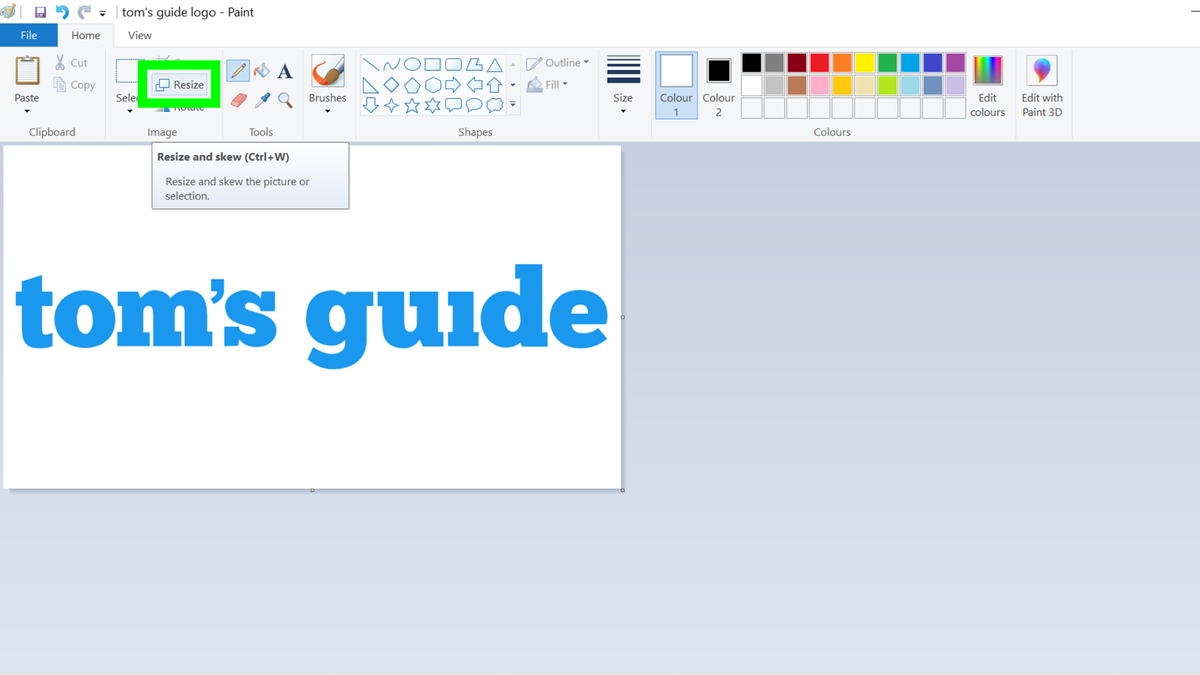This screenshot has height=675, width=1200.
Task: Select the Colour picker tool
Action: point(262,100)
